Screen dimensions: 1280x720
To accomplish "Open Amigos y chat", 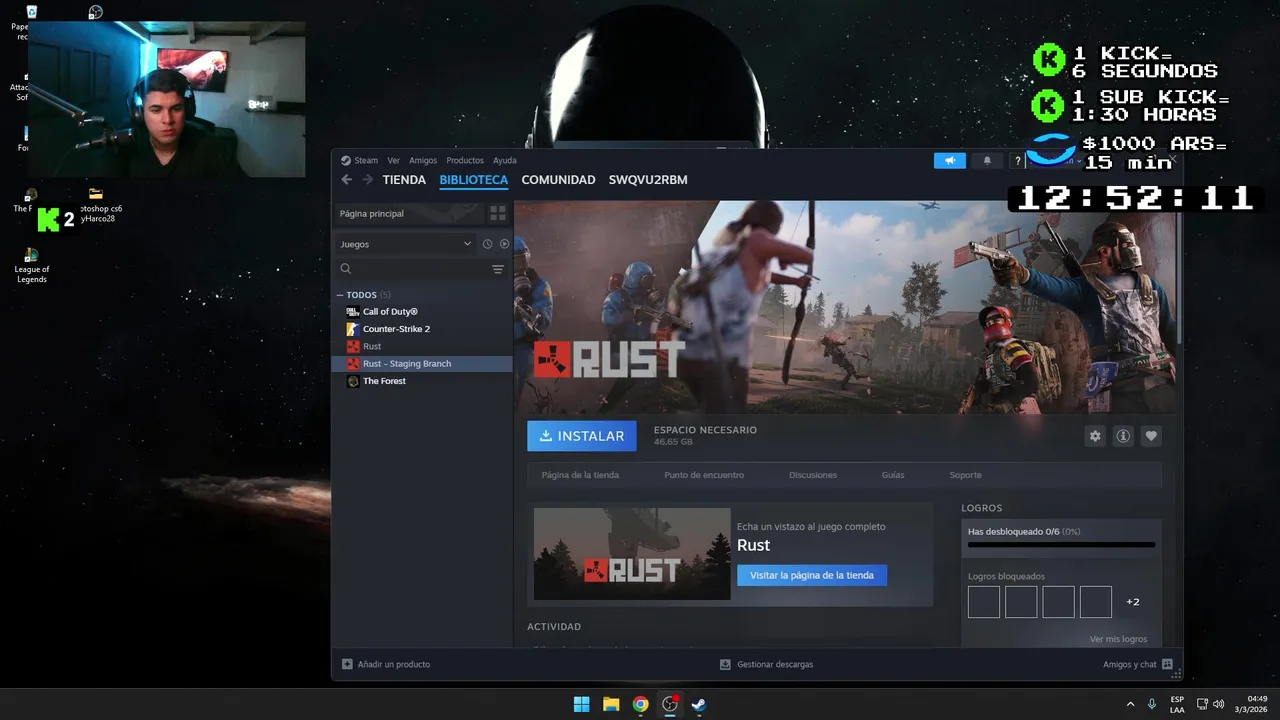I will coord(1138,664).
